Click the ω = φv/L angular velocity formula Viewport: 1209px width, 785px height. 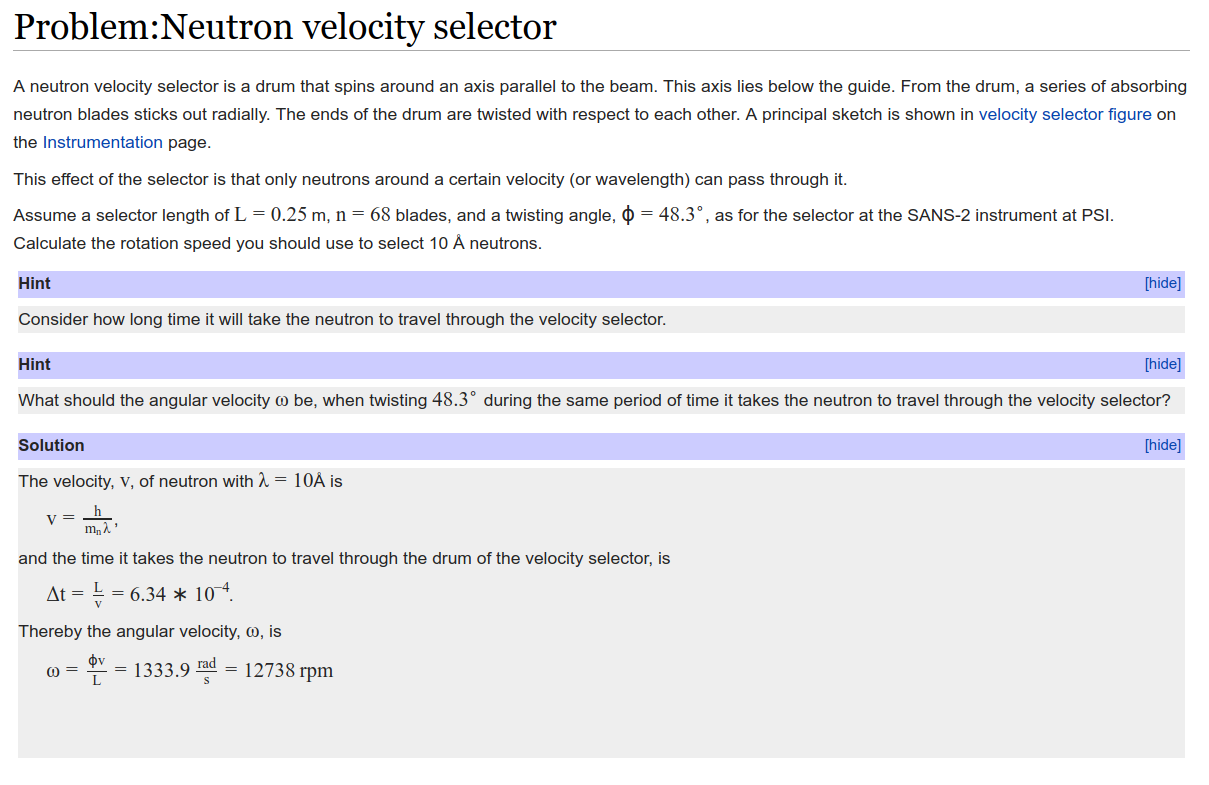190,670
